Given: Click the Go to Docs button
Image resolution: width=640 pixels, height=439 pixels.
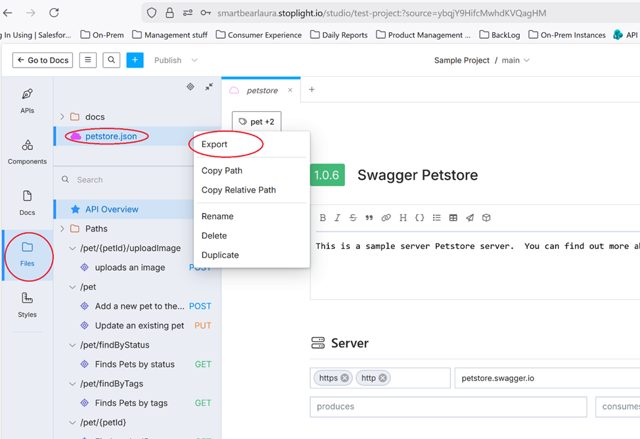Looking at the screenshot, I should [x=42, y=60].
